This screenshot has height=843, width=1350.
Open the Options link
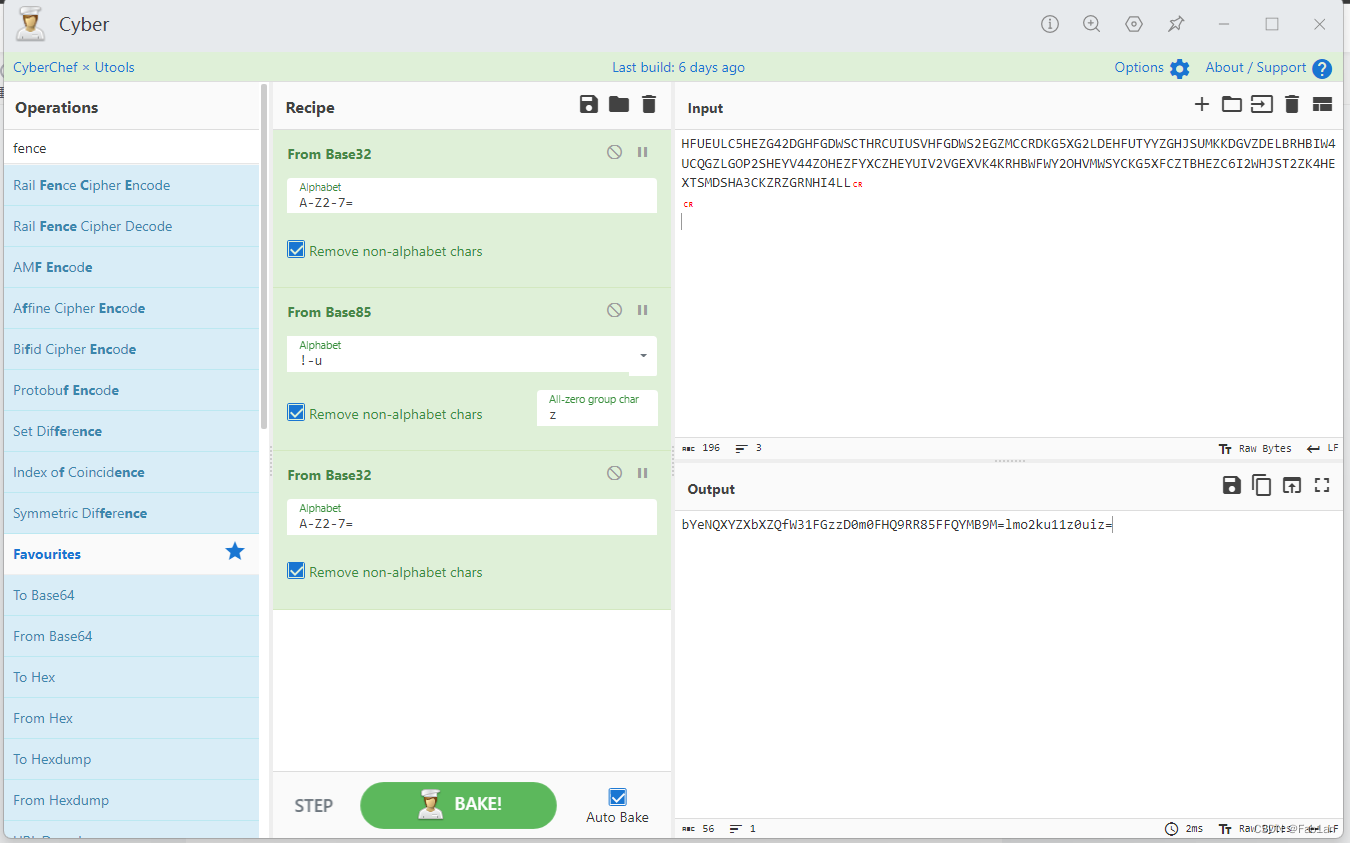(x=1139, y=67)
